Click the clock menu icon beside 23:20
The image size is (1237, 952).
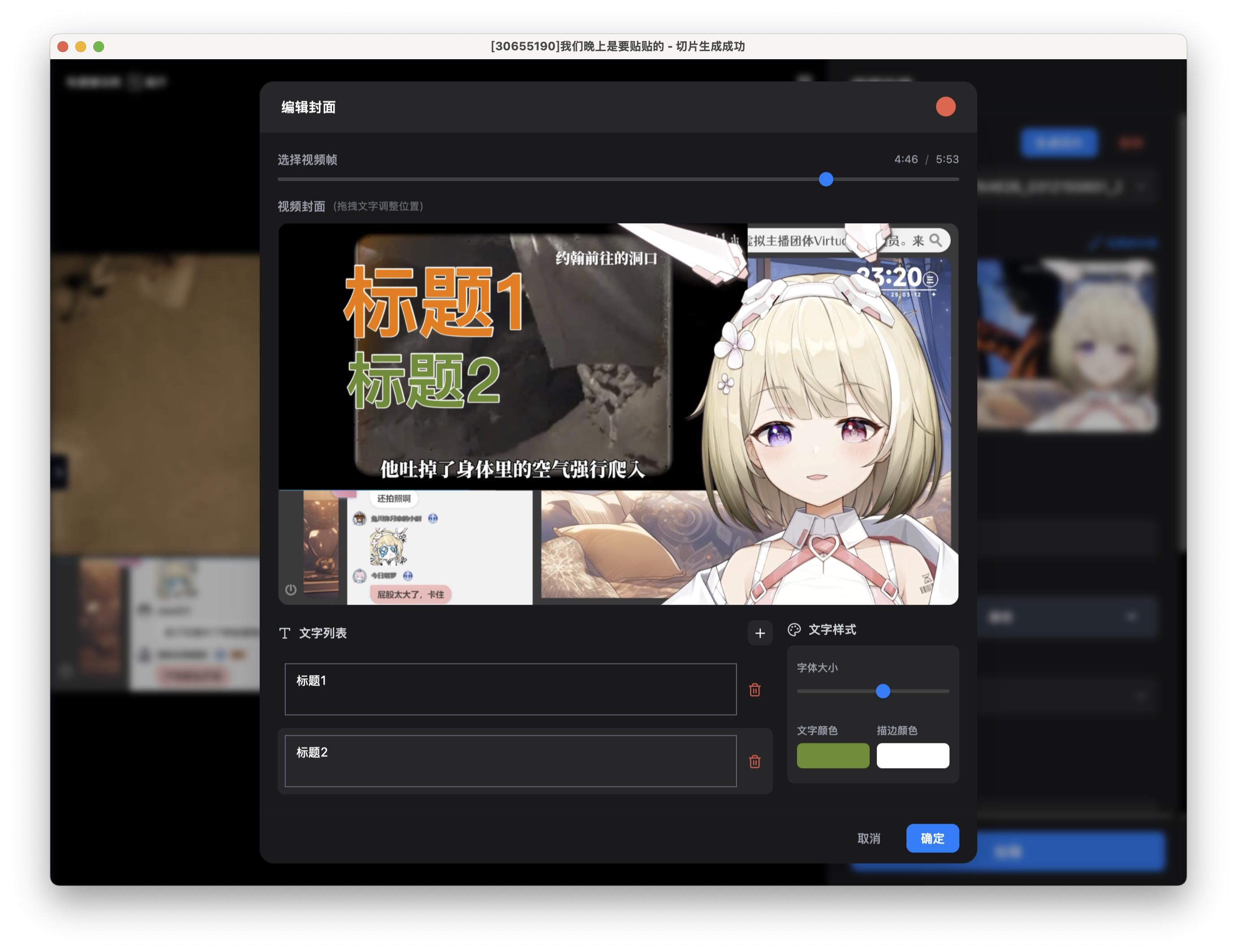point(930,279)
